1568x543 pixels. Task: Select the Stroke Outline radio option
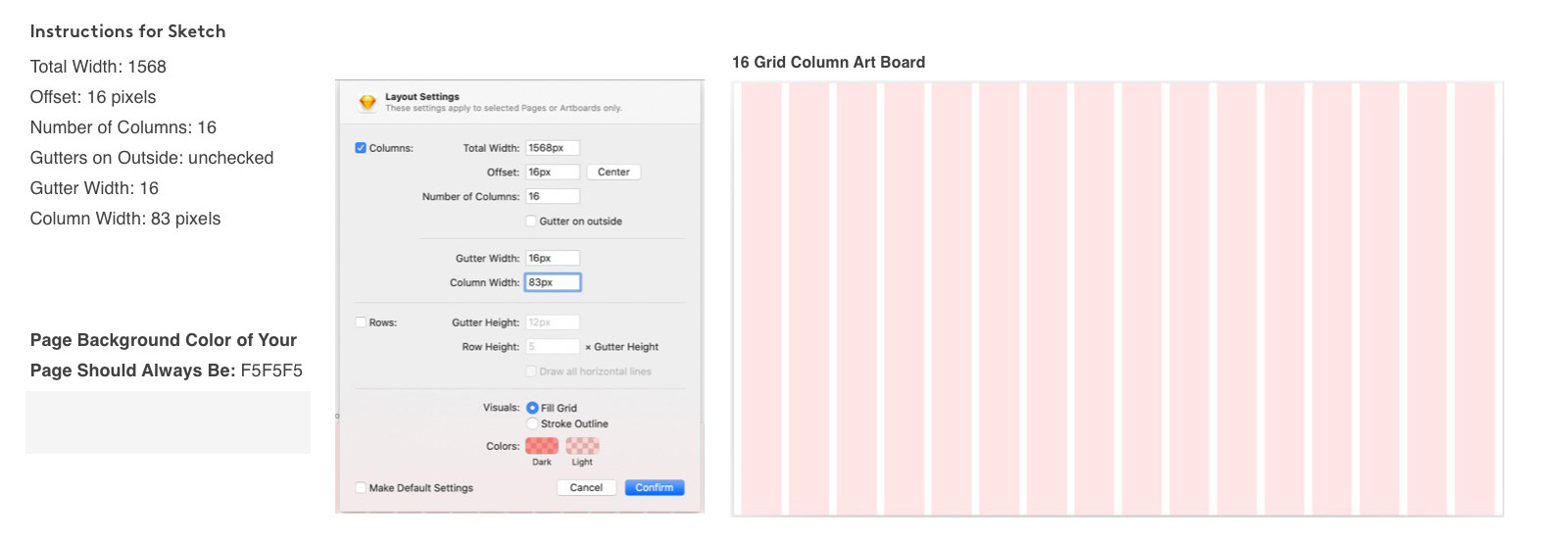pos(532,424)
